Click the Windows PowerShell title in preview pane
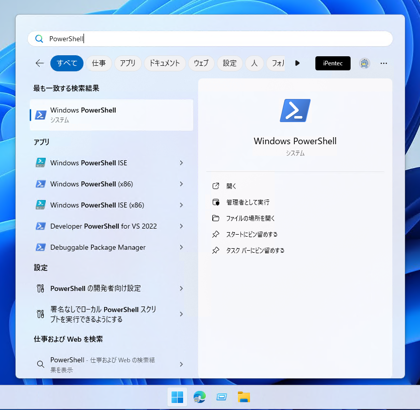 point(295,141)
